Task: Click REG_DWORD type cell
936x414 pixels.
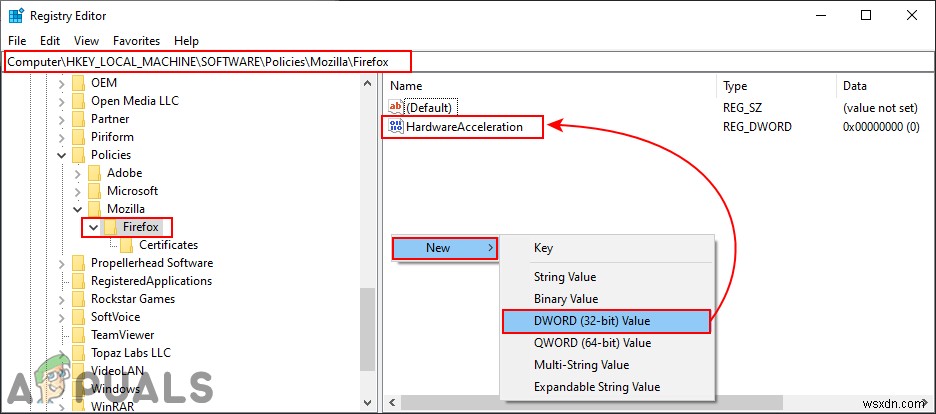Action: tap(757, 126)
